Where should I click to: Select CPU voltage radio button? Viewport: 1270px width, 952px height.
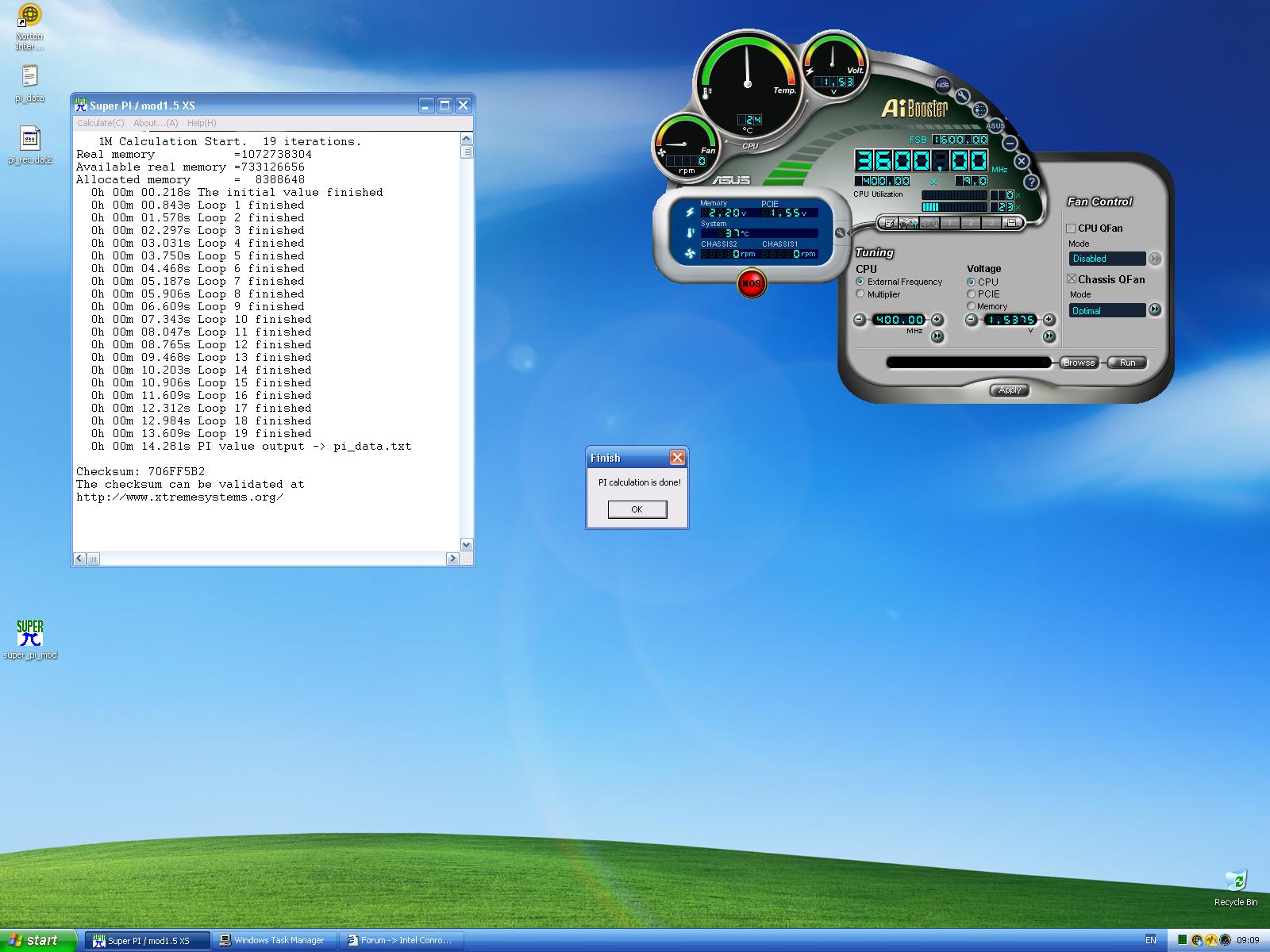[971, 282]
